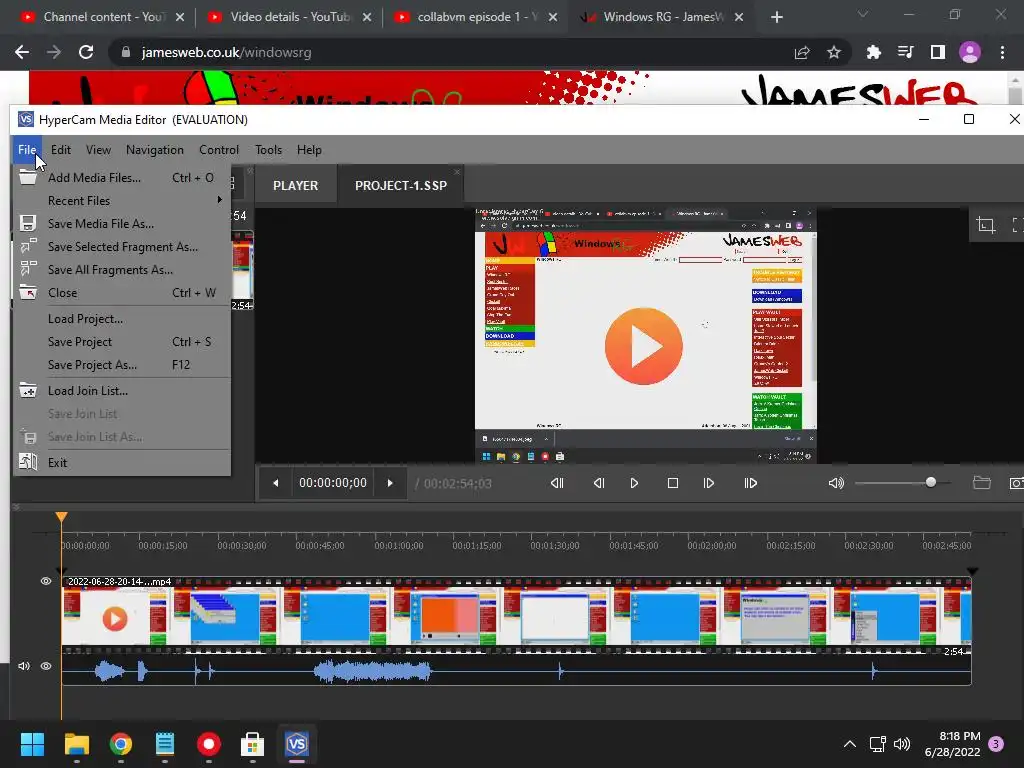
Task: Open Chrome extensions puzzle icon
Action: (x=873, y=52)
